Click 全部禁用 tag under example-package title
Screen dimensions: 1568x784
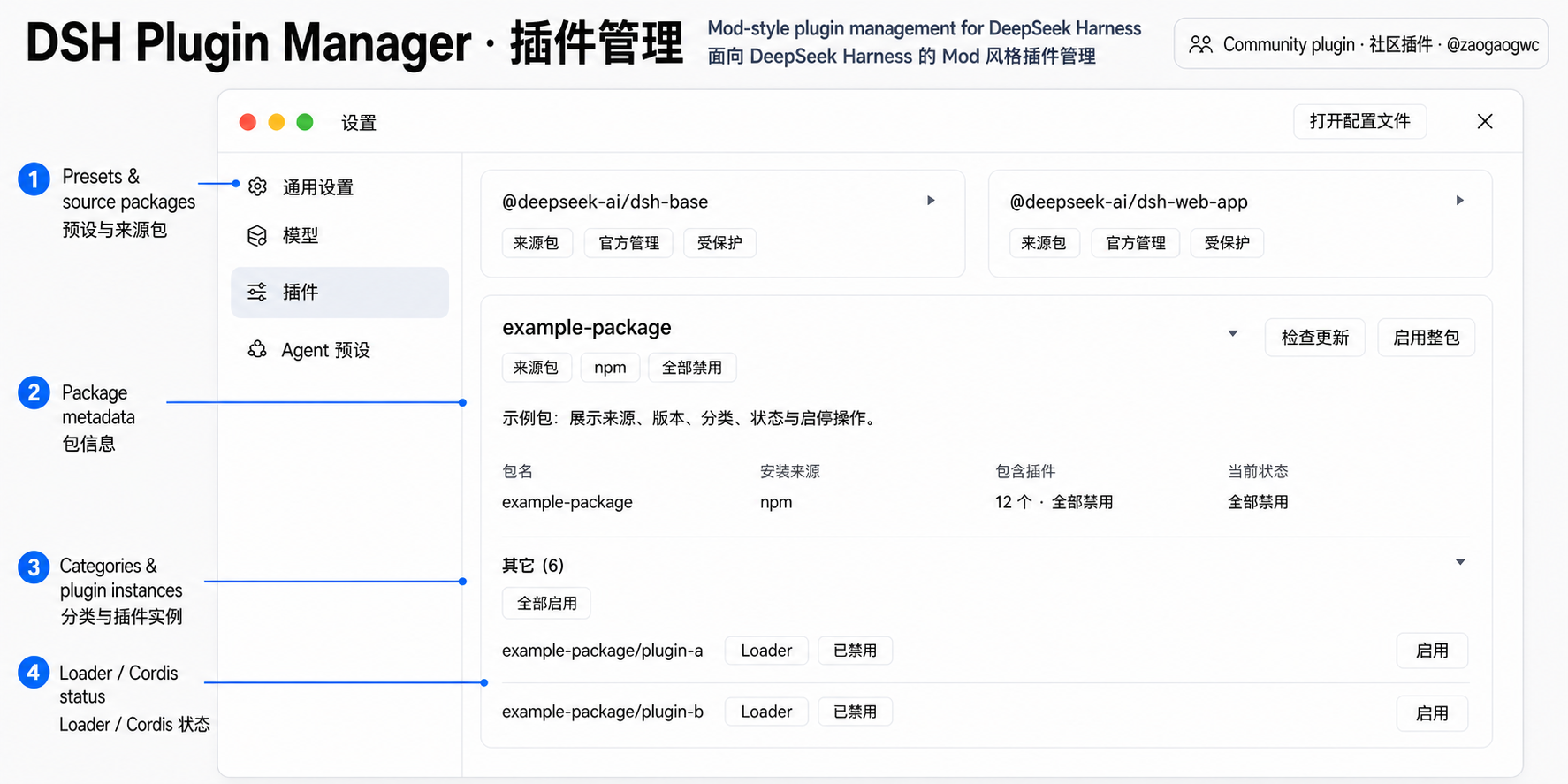click(x=692, y=368)
